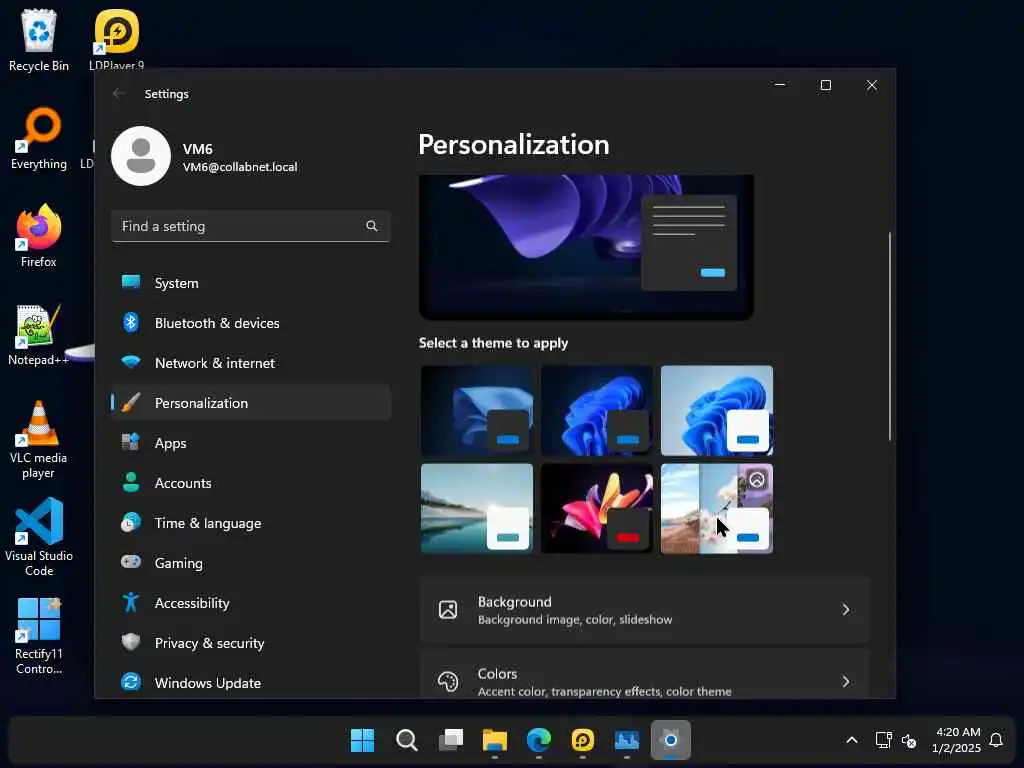
Task: Apply the colorful flower dark theme
Action: point(597,508)
